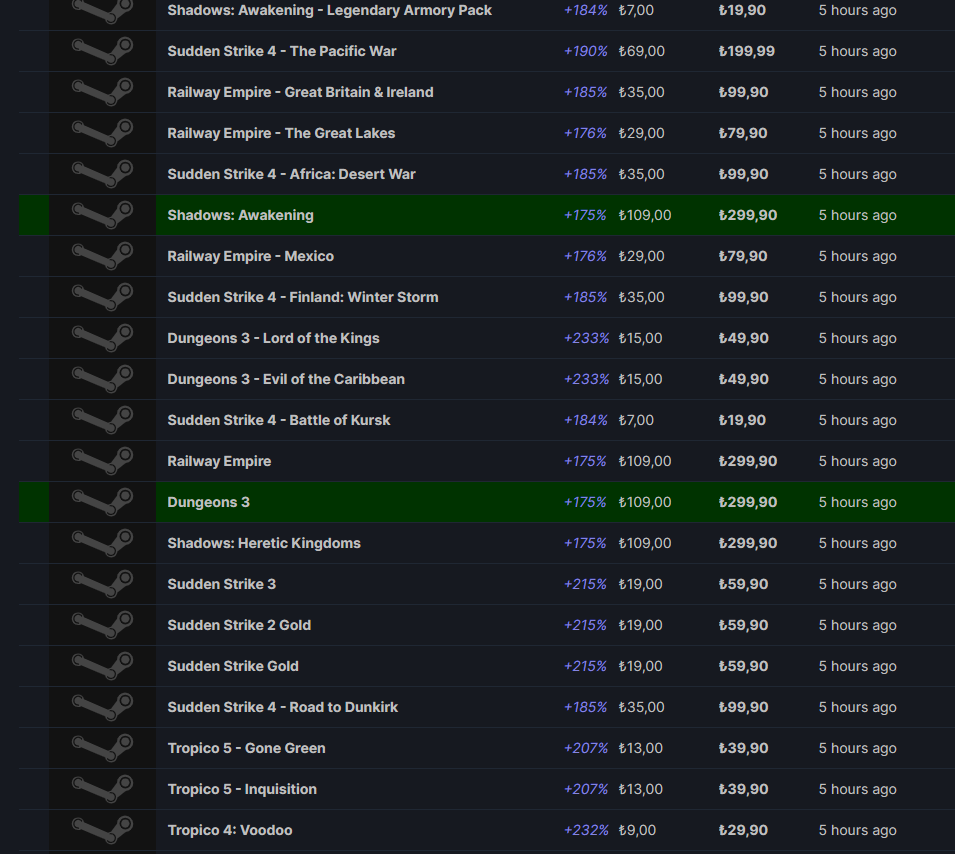The height and width of the screenshot is (854, 955).
Task: Click Steam icon beside Tropico 4: Voodoo
Action: coord(102,830)
